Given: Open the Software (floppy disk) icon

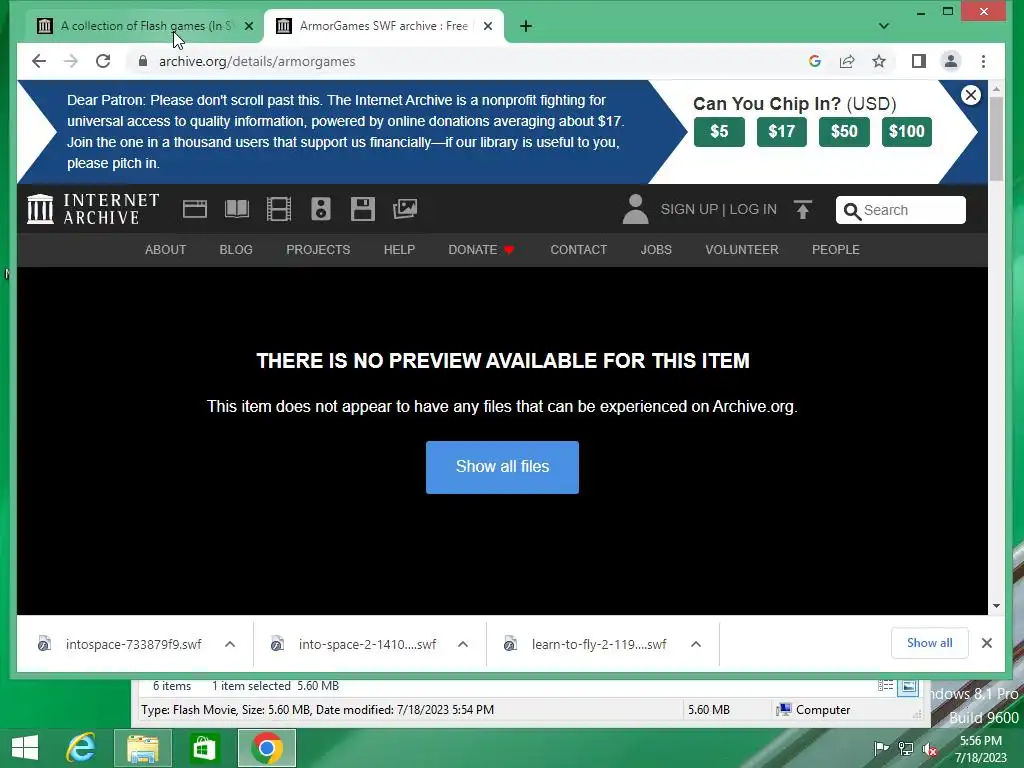Looking at the screenshot, I should tap(362, 209).
